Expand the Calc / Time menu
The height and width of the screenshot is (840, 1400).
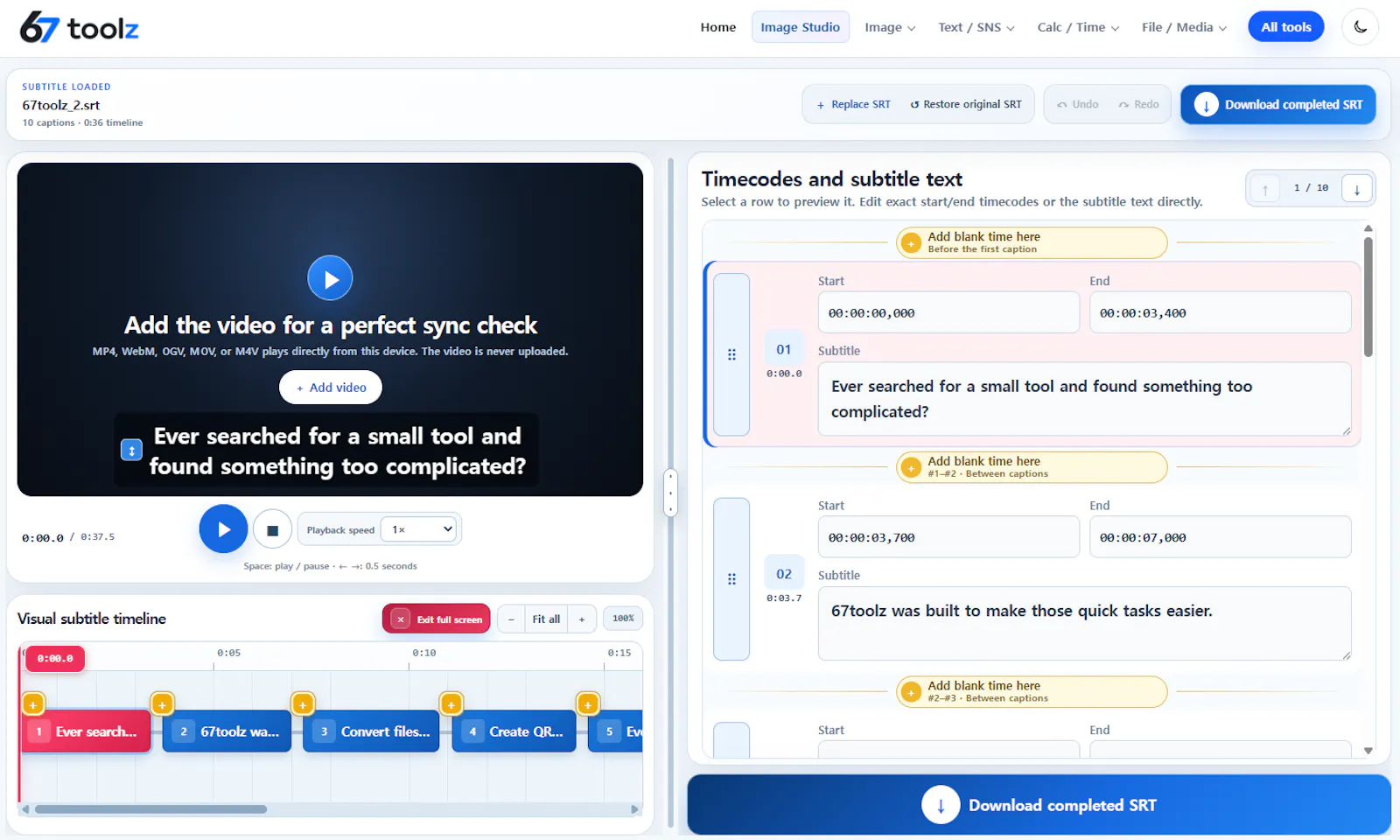tap(1078, 27)
